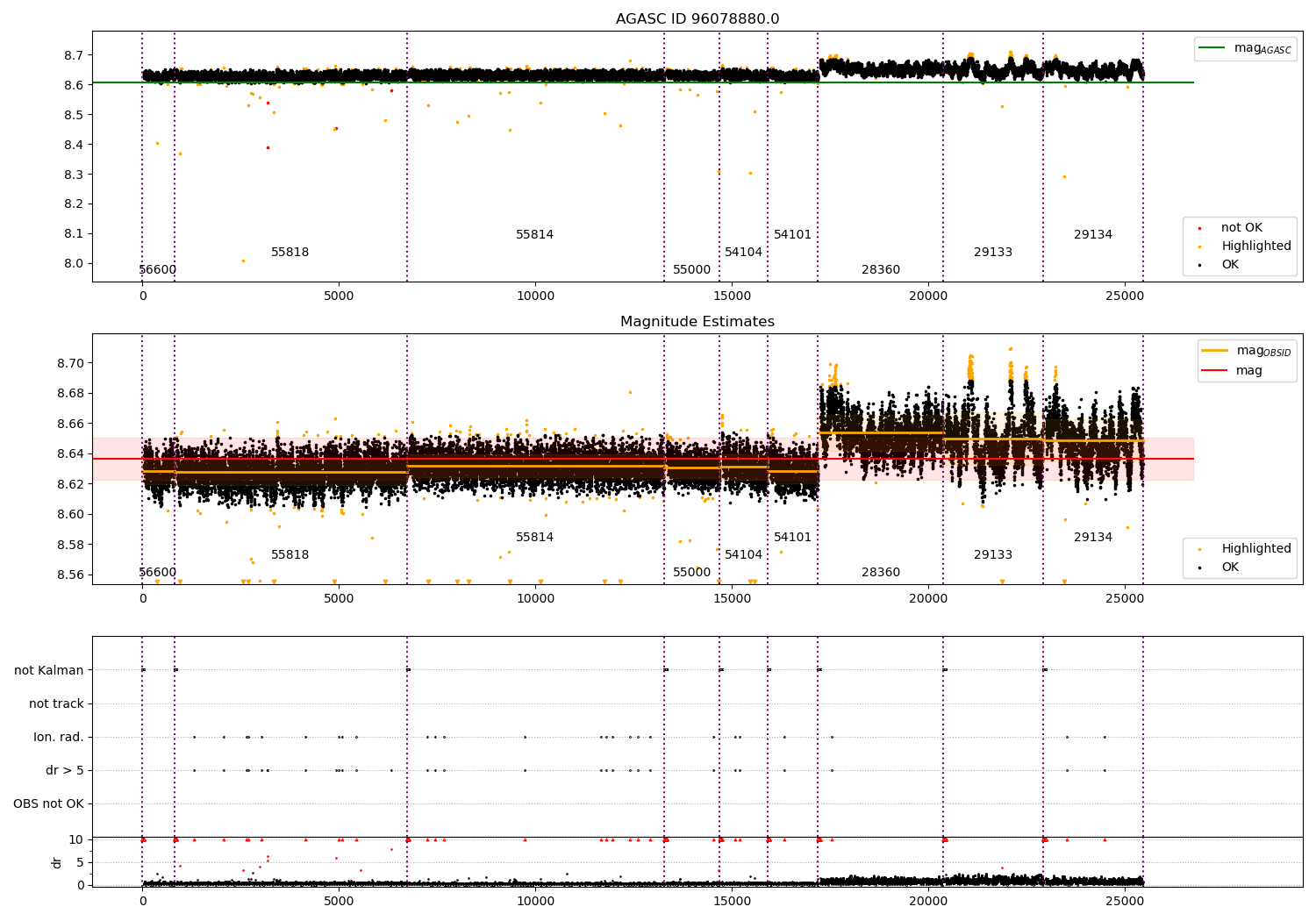Click OBSID label 28360 in Magnitude Estimates plot
1316x921 pixels.
click(881, 572)
